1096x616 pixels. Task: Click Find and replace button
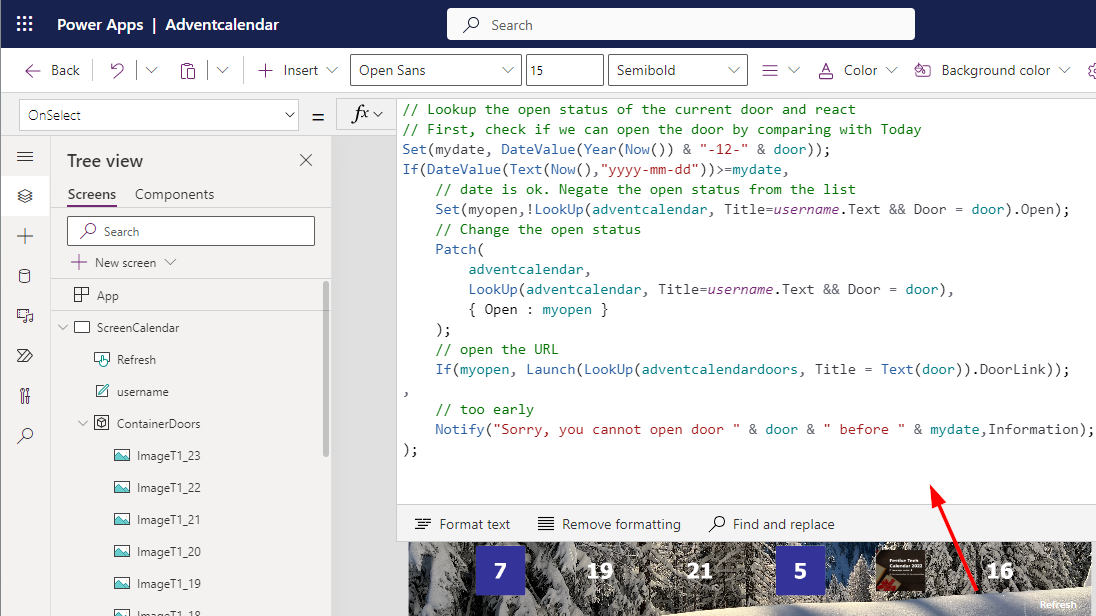(771, 524)
